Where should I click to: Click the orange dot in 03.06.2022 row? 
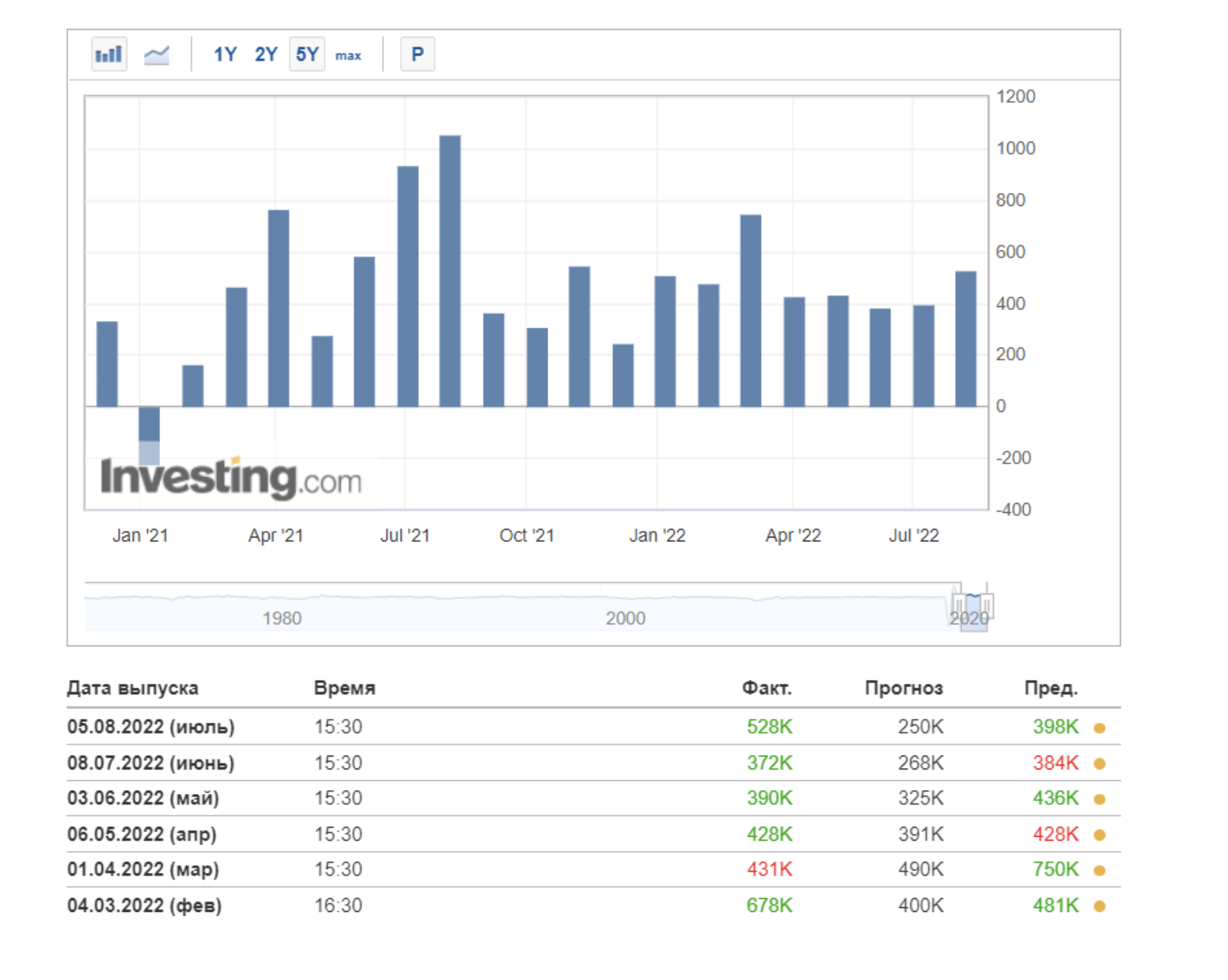tap(1099, 799)
